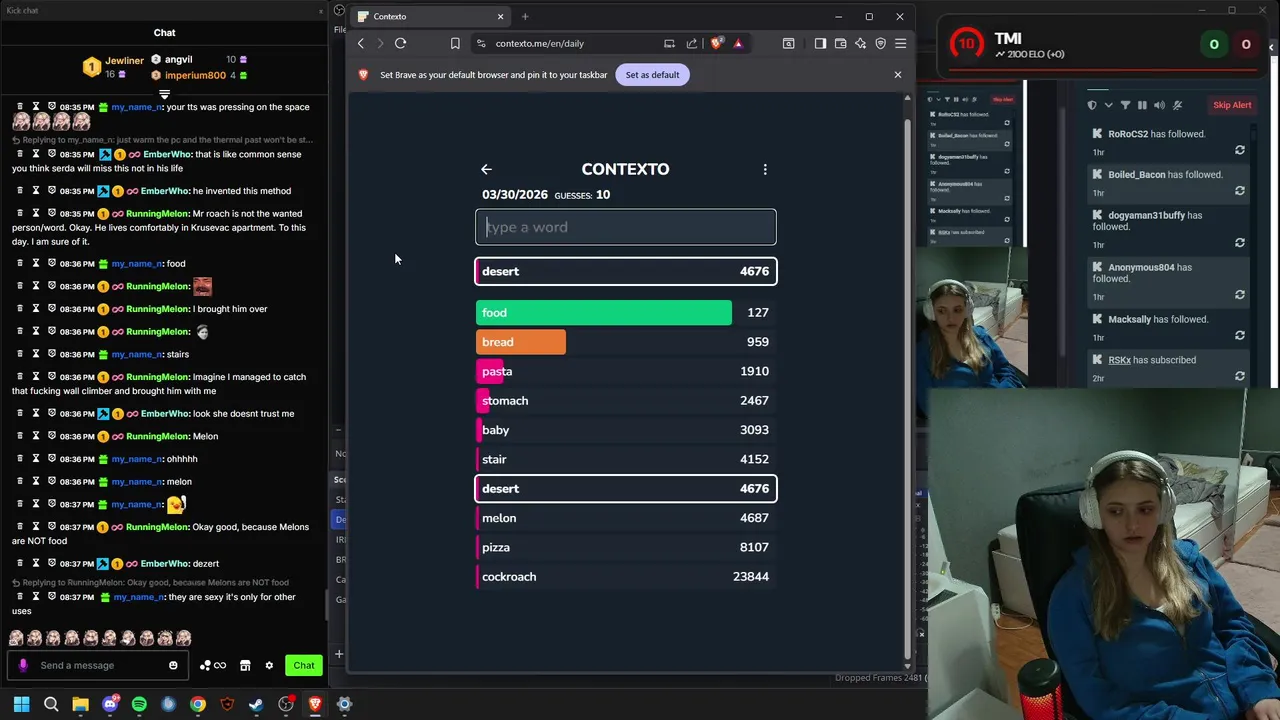Screen dimensions: 1280x720
Task: Open Brave Wallet icon
Action: point(840,43)
